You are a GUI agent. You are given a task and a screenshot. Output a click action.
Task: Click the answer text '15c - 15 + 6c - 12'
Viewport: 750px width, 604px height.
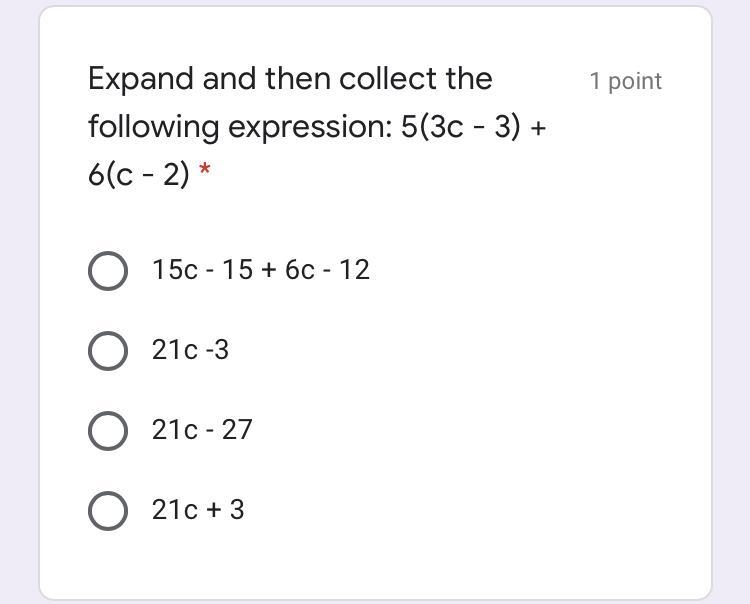point(261,269)
